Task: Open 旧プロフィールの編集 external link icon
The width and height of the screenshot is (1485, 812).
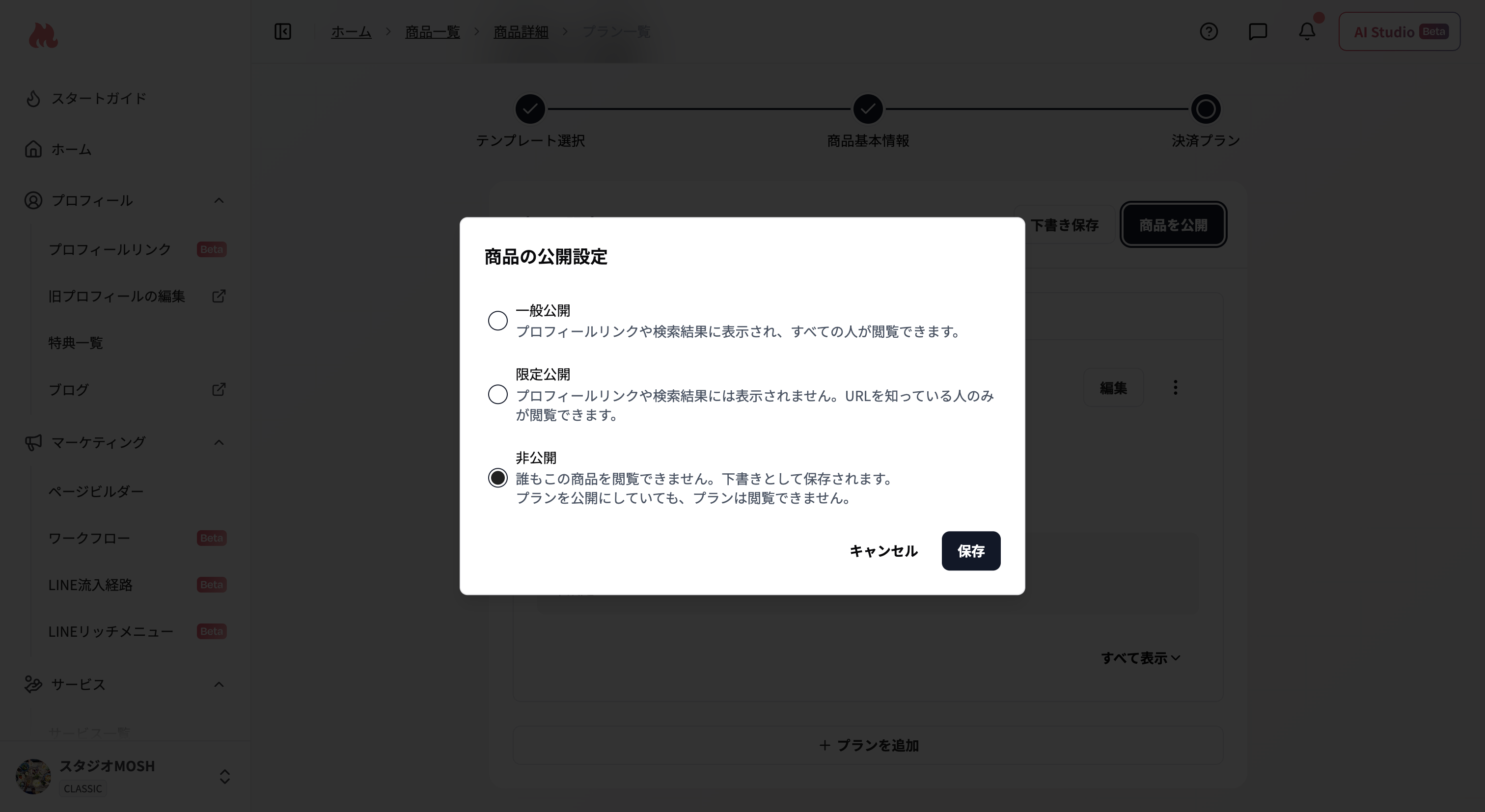Action: 219,296
